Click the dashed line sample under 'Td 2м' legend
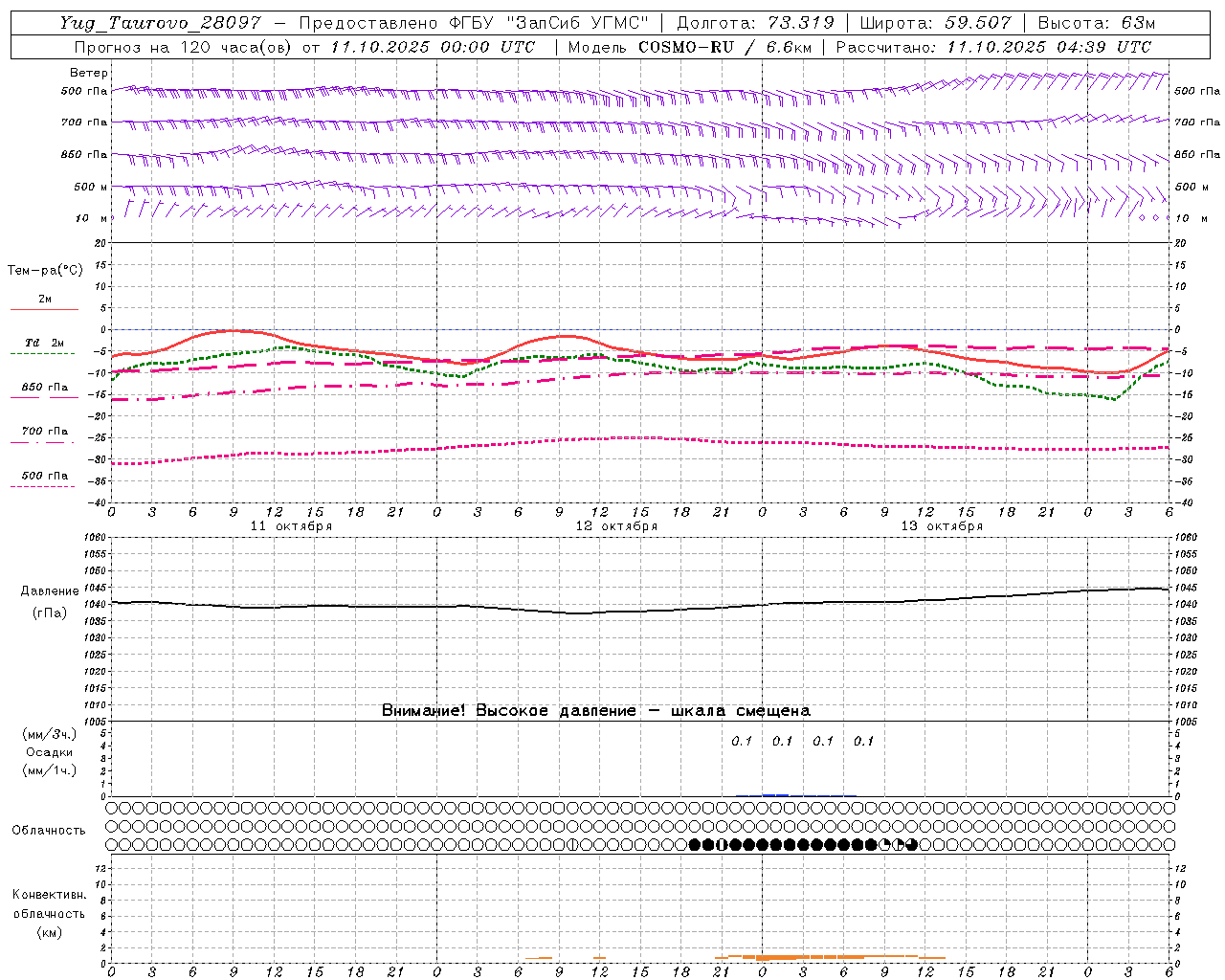The width and height of the screenshot is (1225, 980). 43,353
